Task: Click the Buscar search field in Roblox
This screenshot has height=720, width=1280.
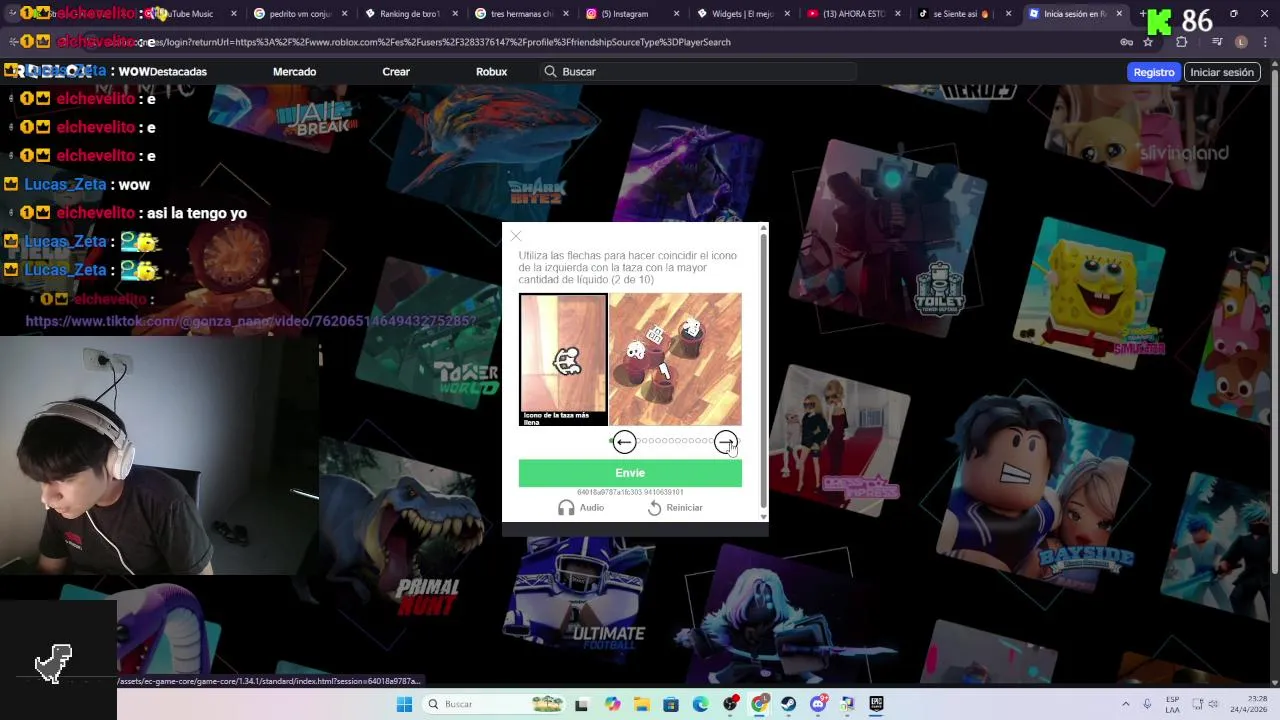Action: (697, 72)
